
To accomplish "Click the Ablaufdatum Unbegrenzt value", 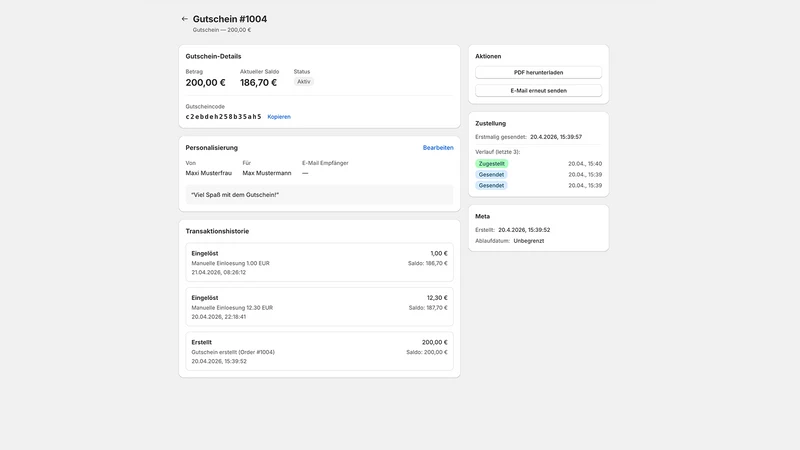I will pyautogui.click(x=529, y=241).
